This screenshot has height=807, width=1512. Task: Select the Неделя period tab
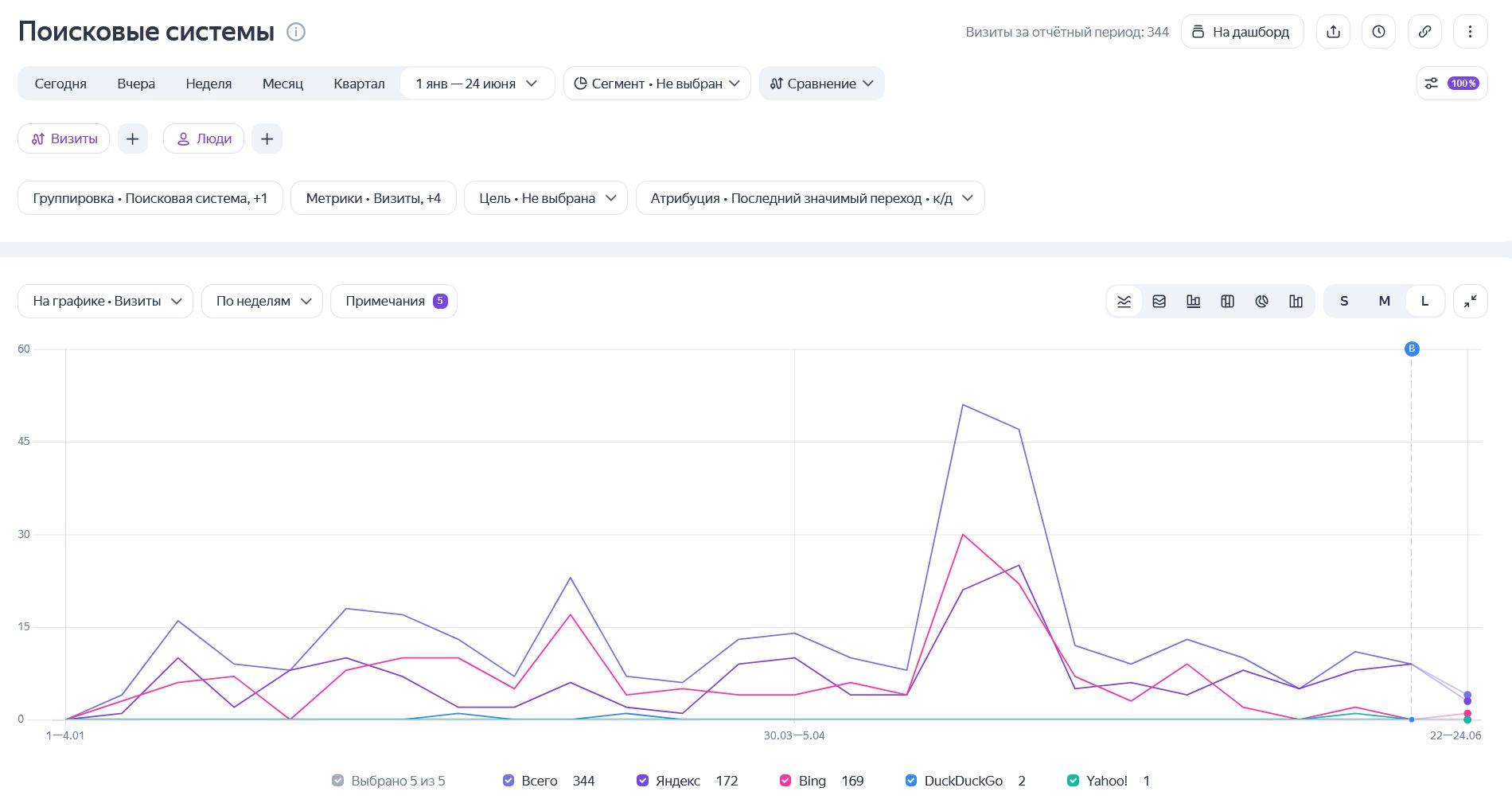(x=208, y=84)
